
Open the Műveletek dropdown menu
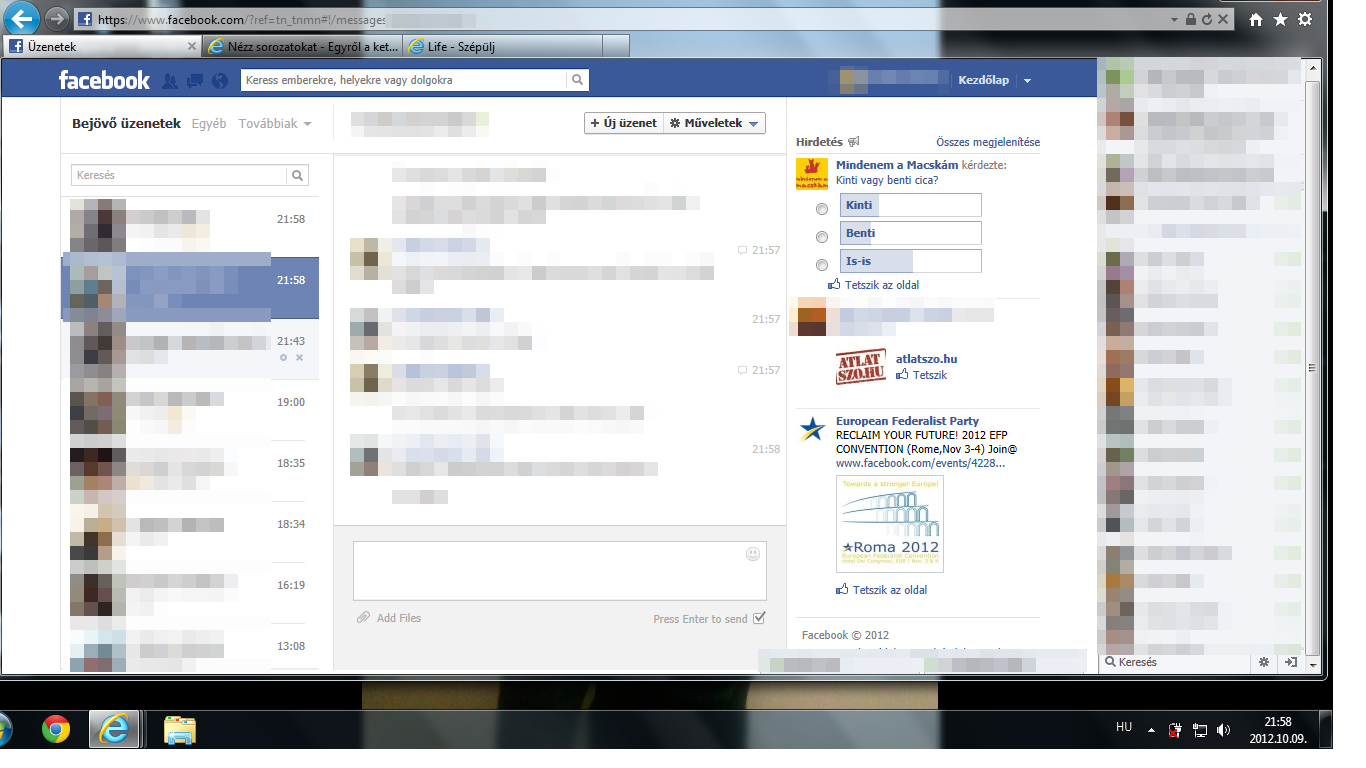(x=715, y=123)
